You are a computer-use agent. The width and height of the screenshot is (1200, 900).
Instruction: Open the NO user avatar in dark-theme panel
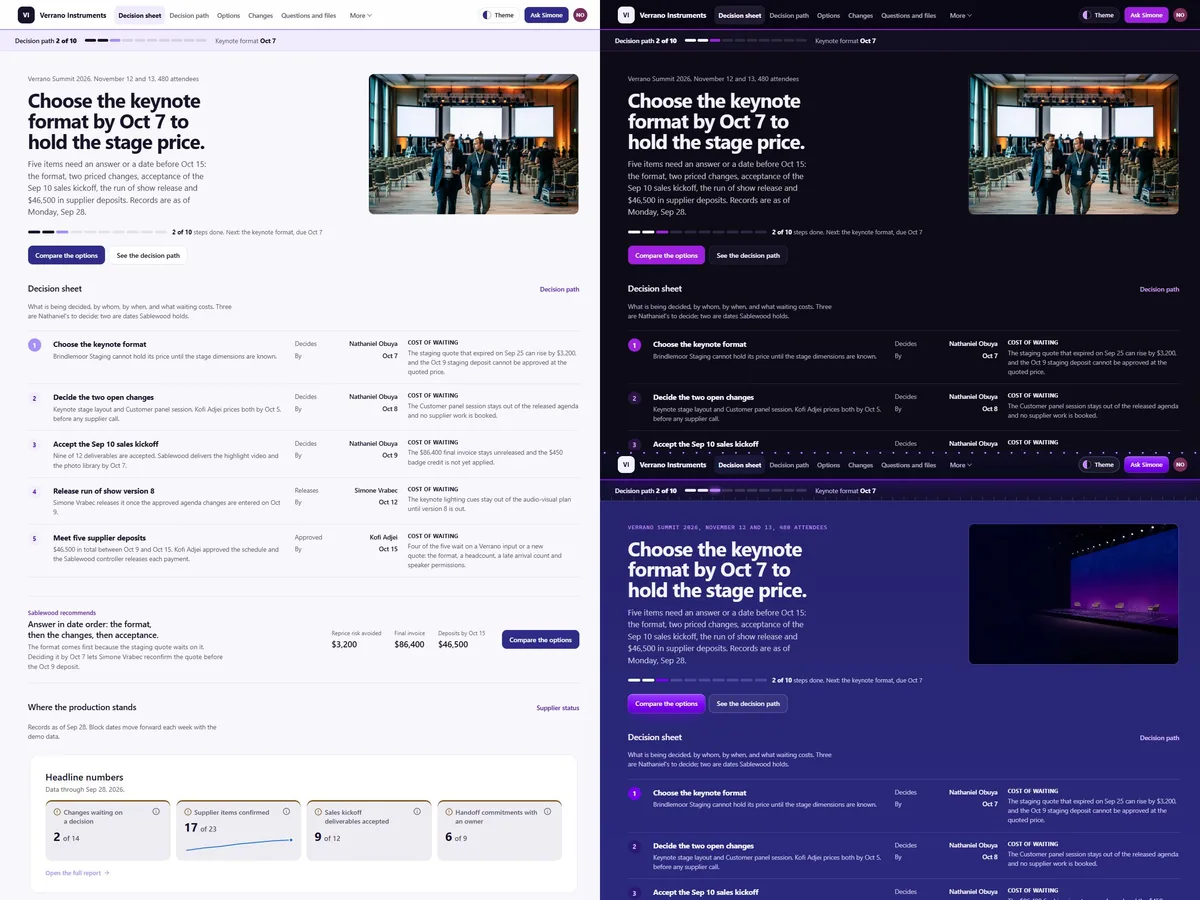click(1180, 15)
